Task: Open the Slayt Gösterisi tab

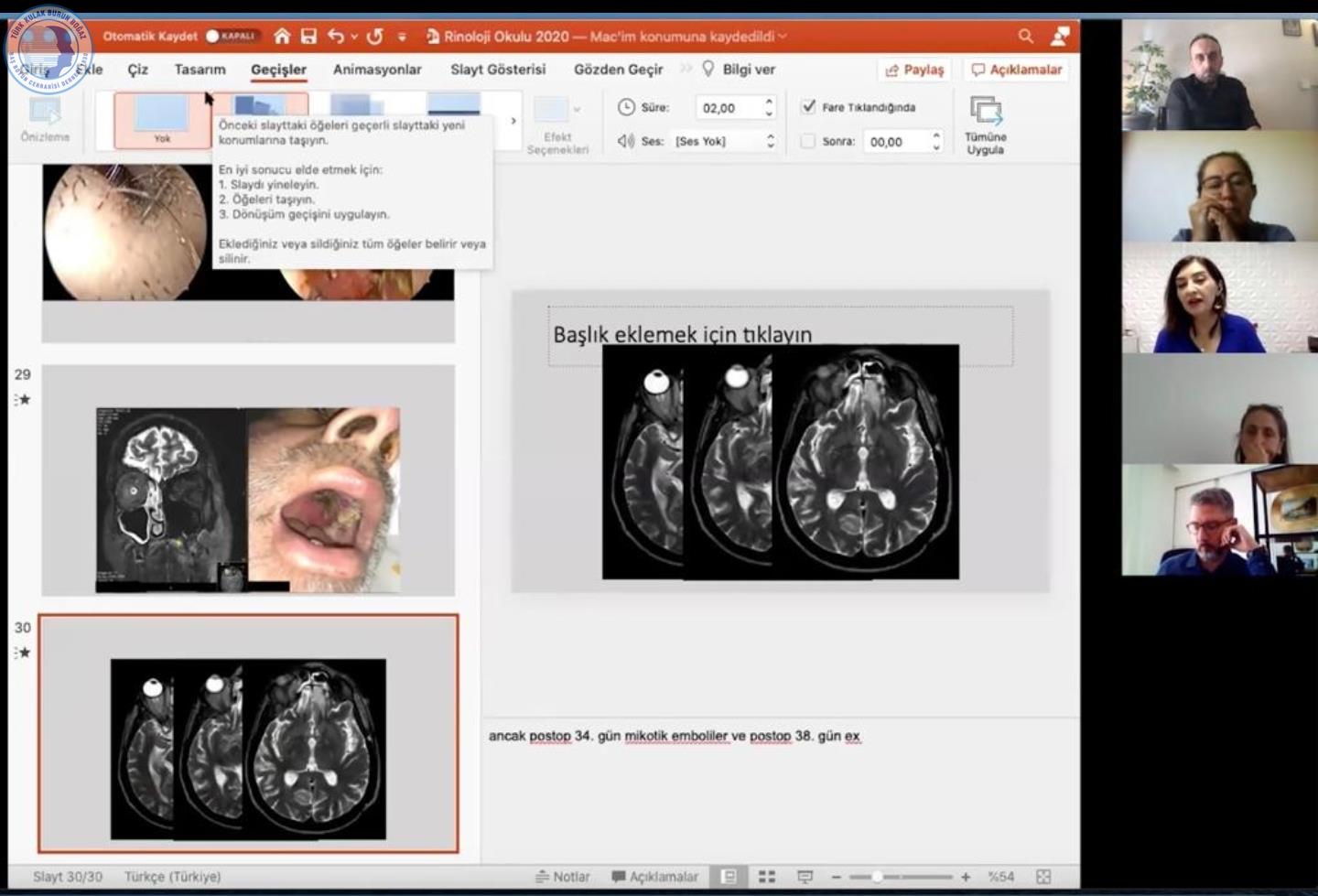Action: (x=498, y=70)
